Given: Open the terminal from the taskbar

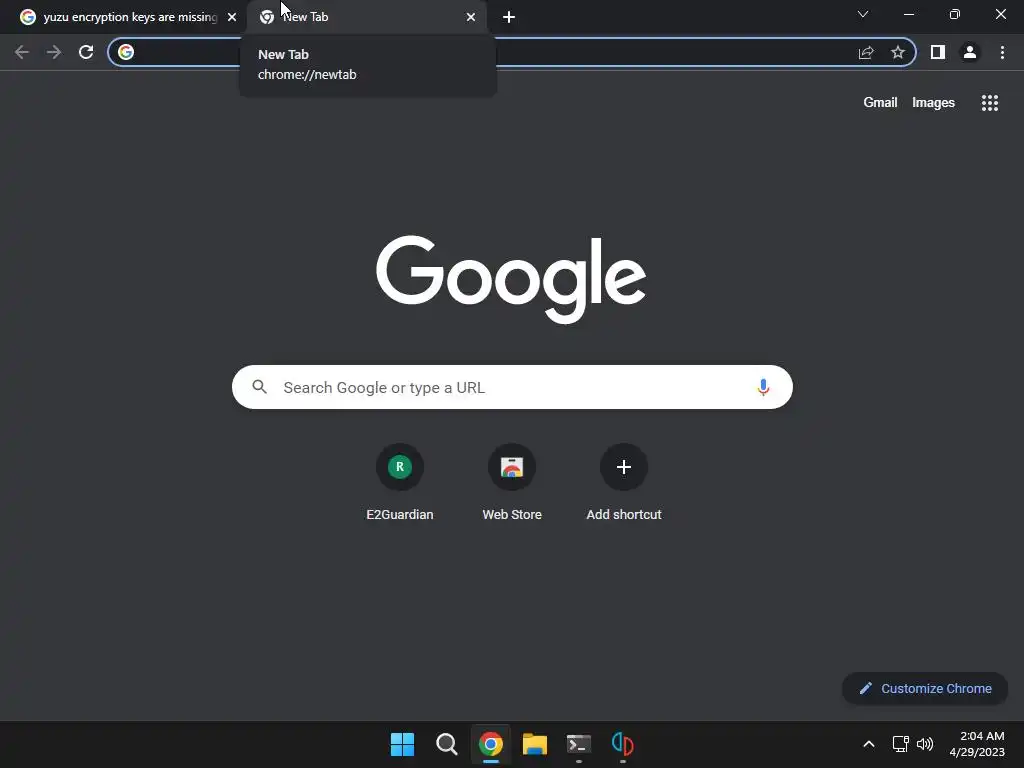Looking at the screenshot, I should coord(579,744).
